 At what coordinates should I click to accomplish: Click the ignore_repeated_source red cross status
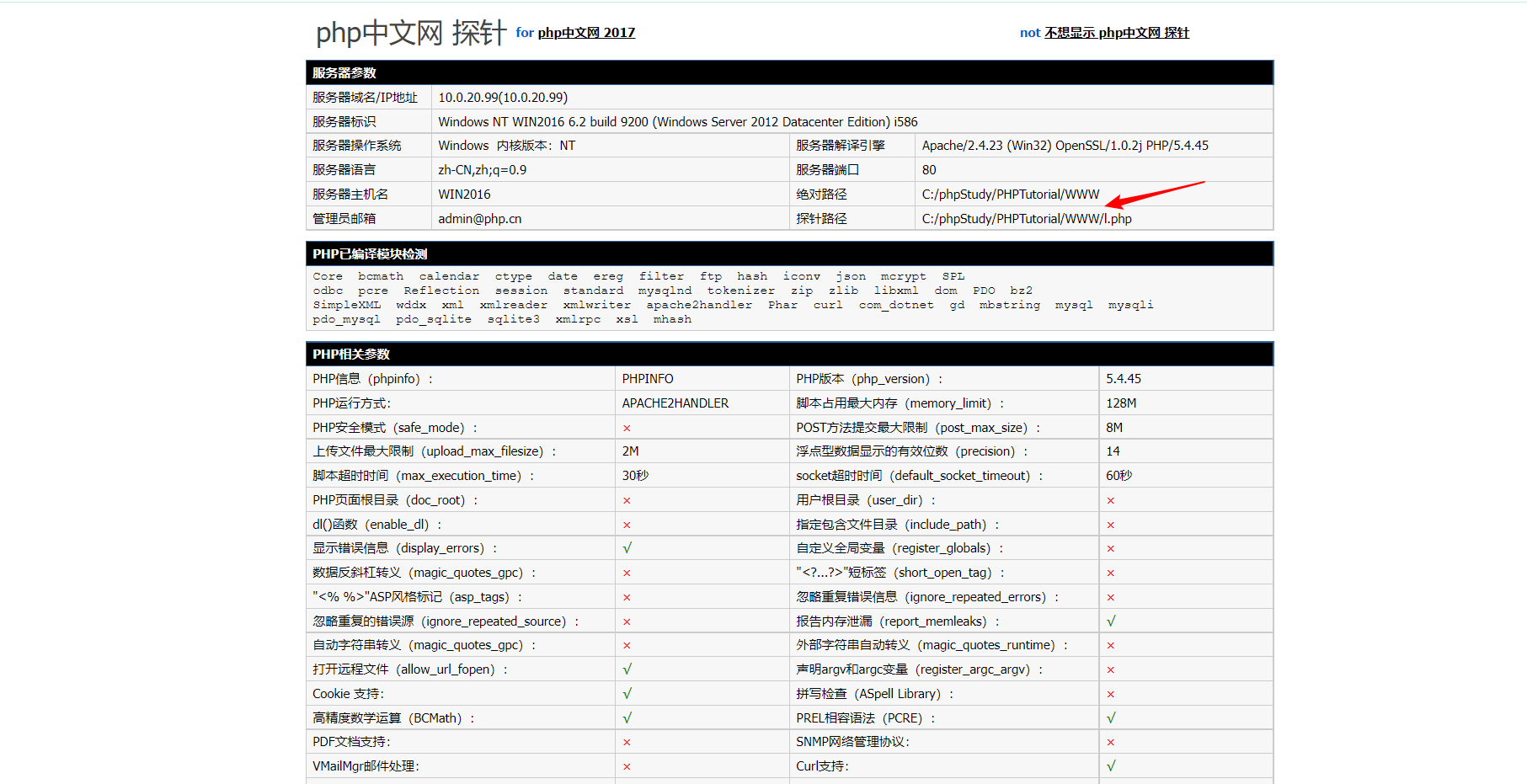[627, 621]
